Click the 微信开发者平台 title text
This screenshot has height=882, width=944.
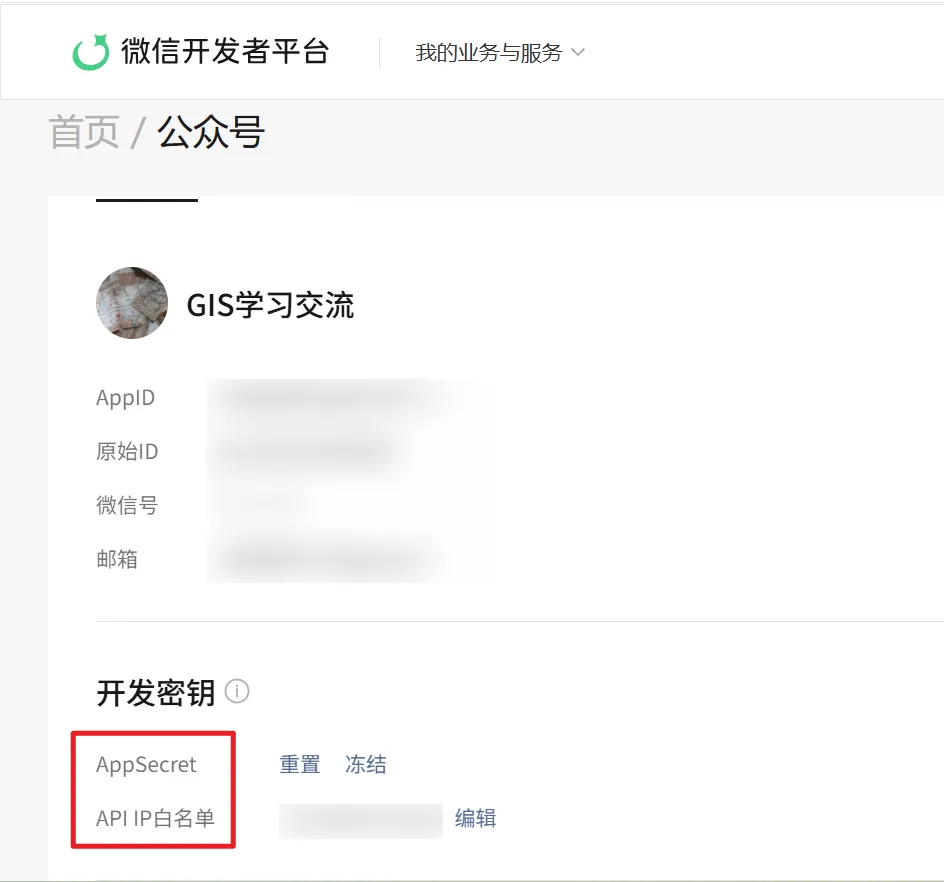point(225,51)
